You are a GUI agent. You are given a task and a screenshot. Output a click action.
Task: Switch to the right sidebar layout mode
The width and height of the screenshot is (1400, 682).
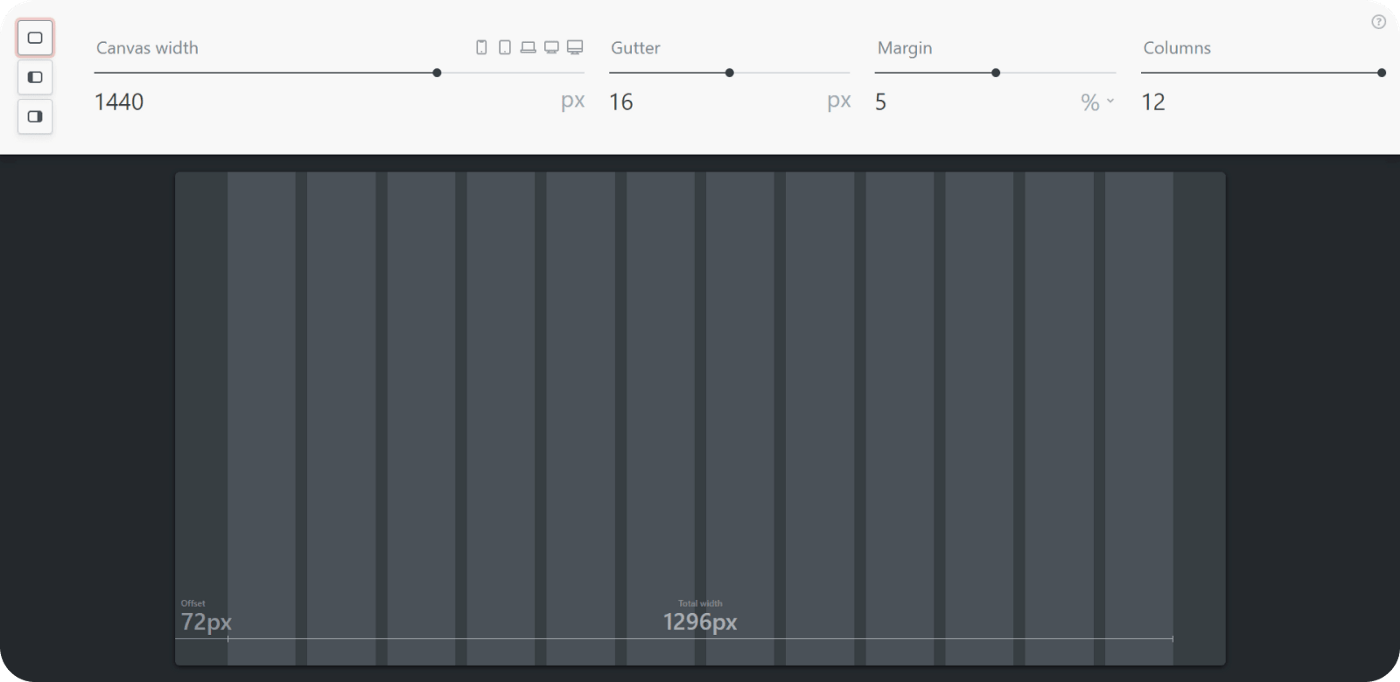(35, 116)
